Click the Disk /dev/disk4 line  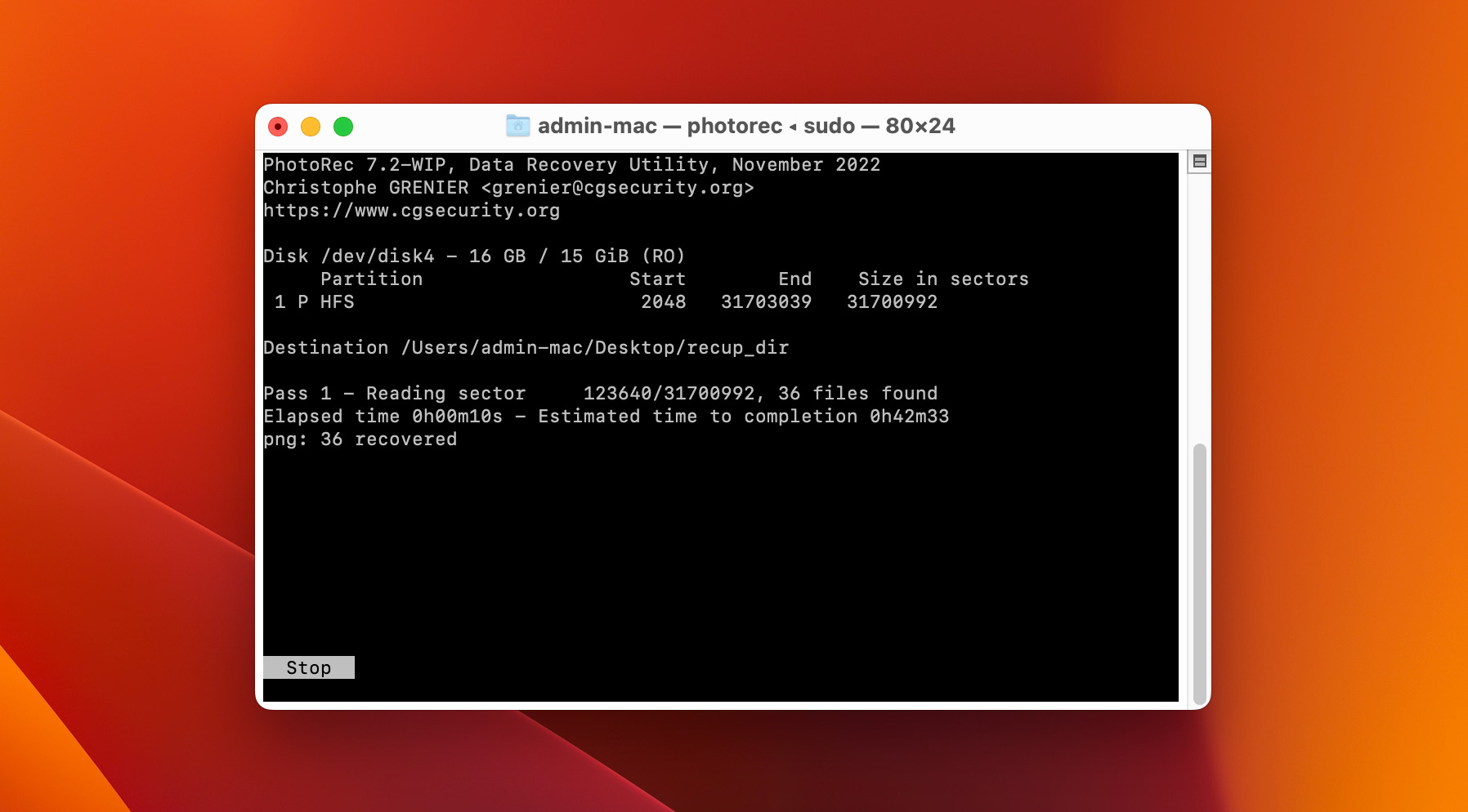tap(474, 257)
